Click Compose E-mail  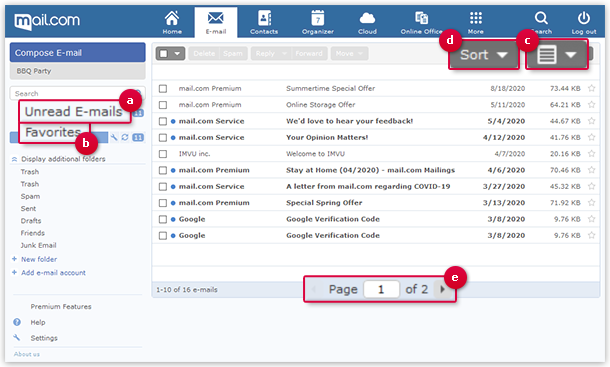77,53
